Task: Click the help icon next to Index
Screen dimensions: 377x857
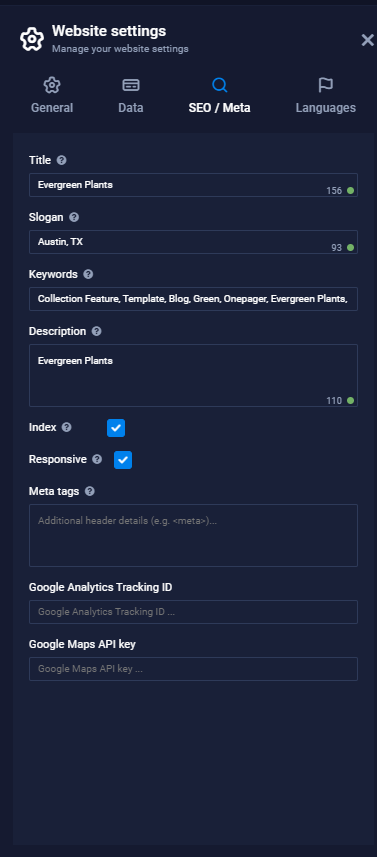Action: point(67,427)
